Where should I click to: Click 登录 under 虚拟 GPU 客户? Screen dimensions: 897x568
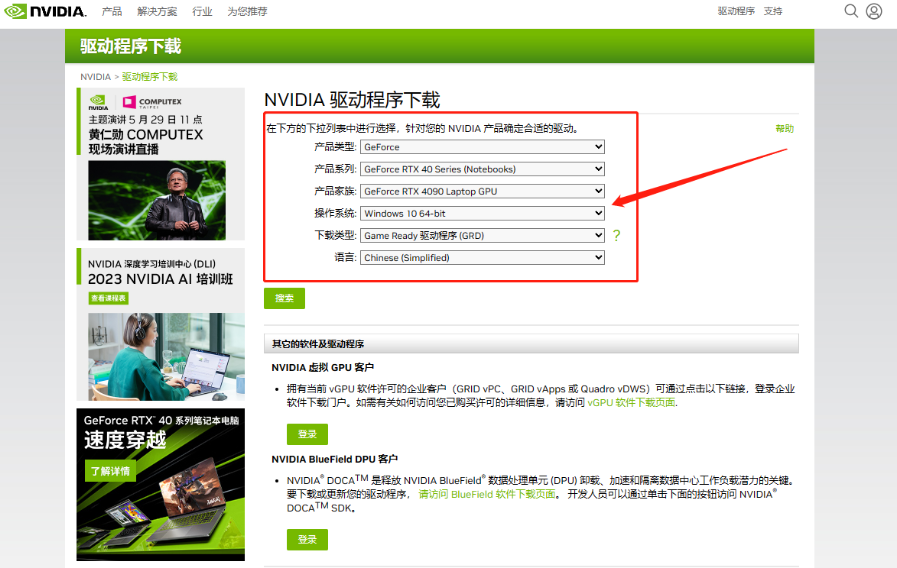pyautogui.click(x=307, y=434)
